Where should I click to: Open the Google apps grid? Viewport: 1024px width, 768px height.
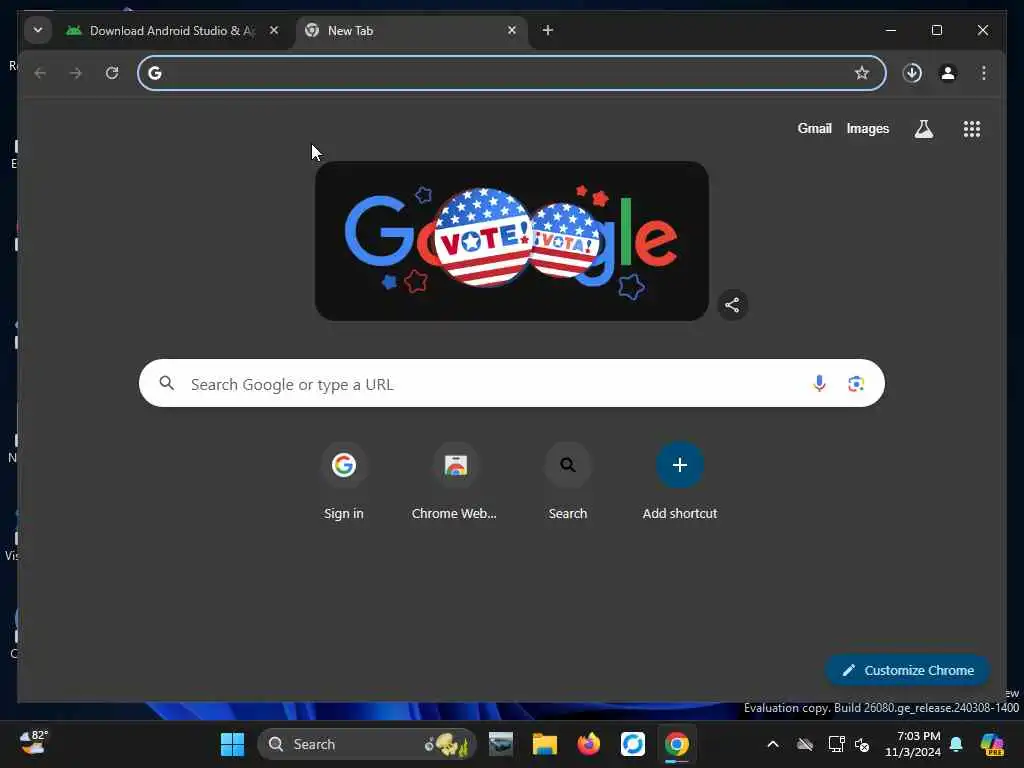click(972, 129)
